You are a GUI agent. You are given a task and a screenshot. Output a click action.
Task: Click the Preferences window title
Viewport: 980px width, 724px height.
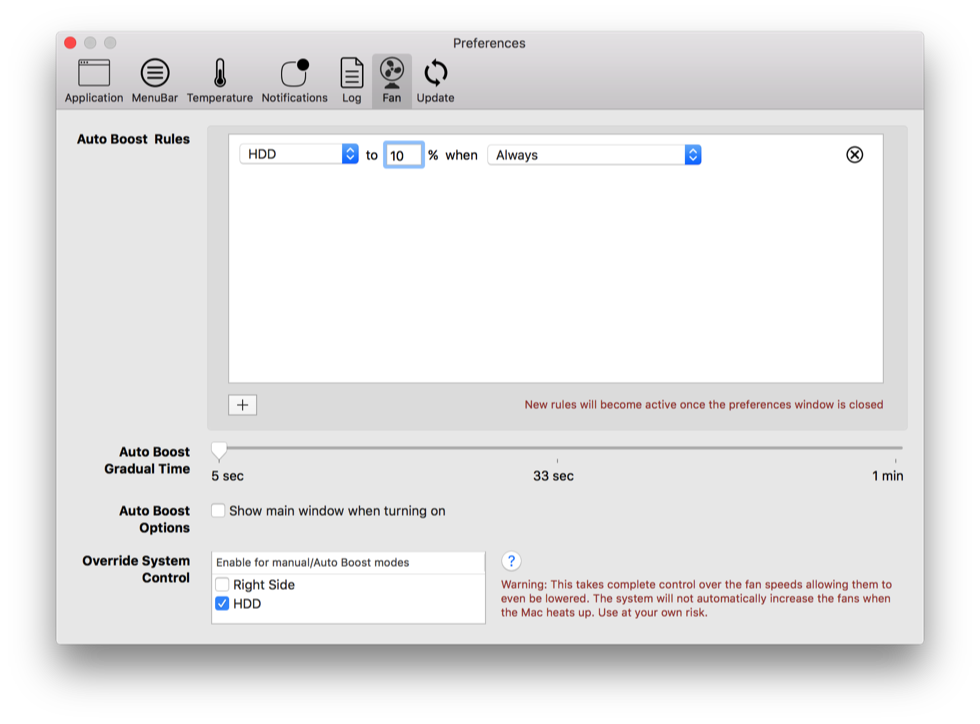pyautogui.click(x=489, y=43)
